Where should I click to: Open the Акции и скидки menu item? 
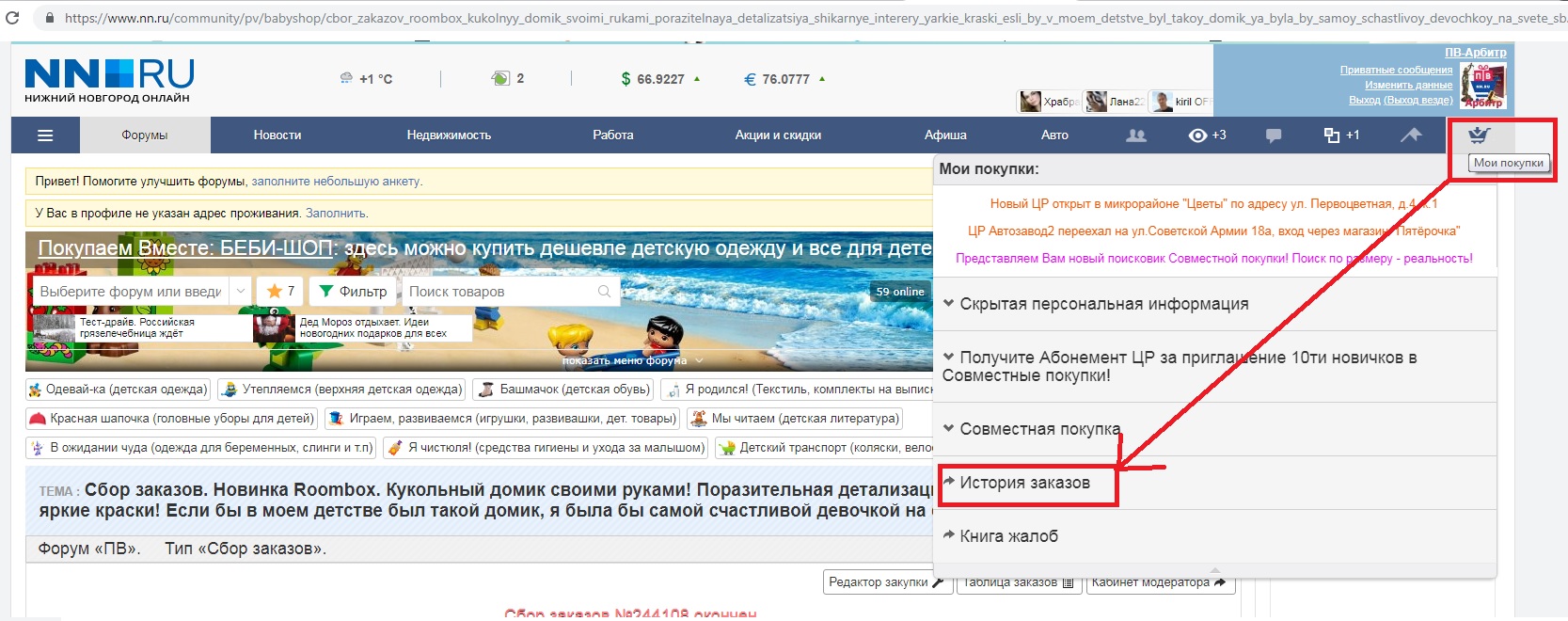tap(778, 135)
